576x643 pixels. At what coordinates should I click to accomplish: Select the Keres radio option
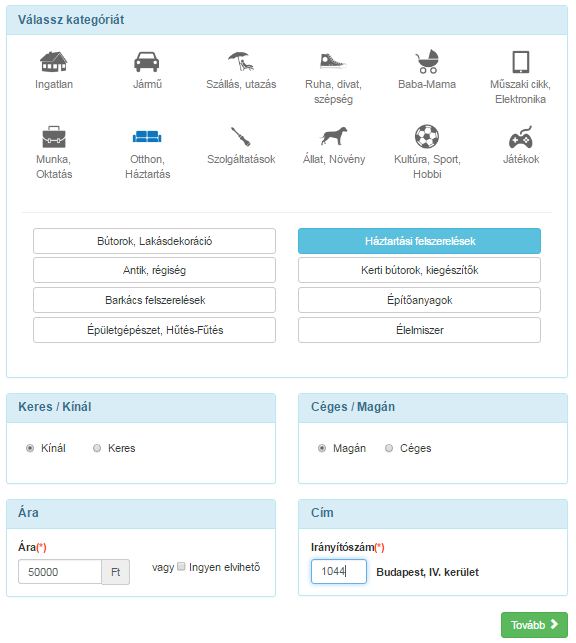[97, 448]
